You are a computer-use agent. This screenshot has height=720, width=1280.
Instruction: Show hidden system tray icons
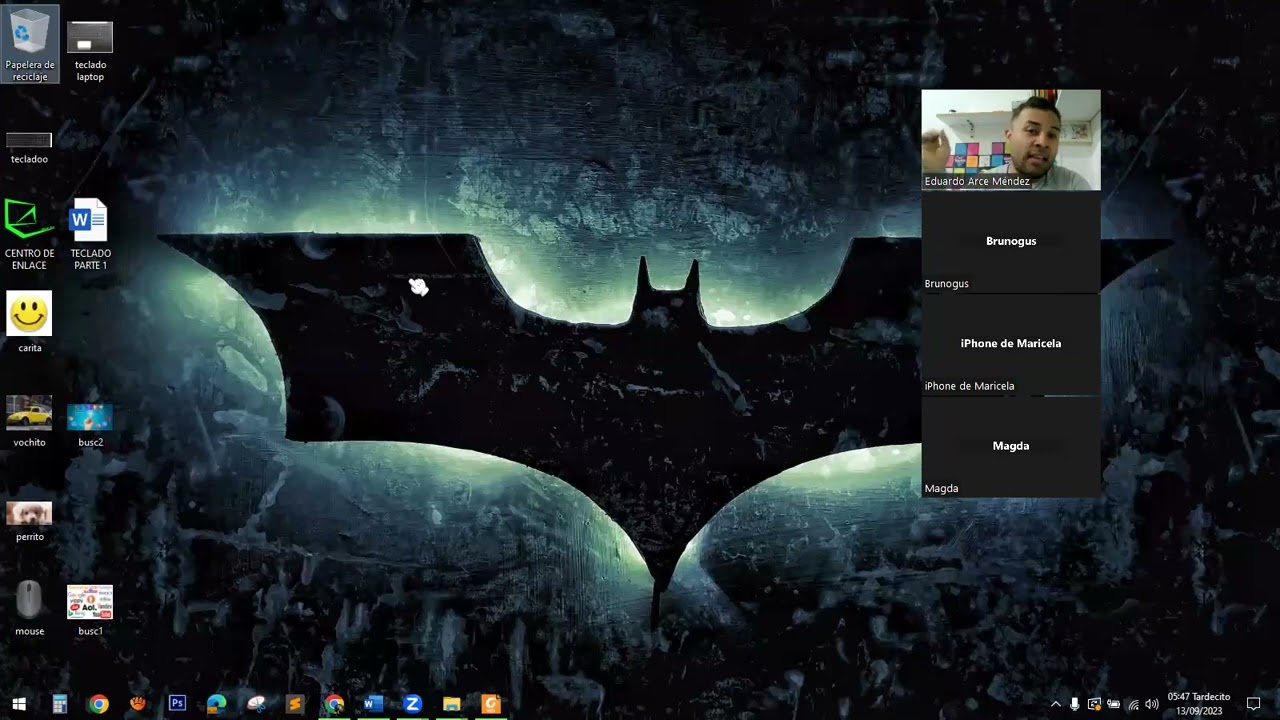[x=1055, y=704]
